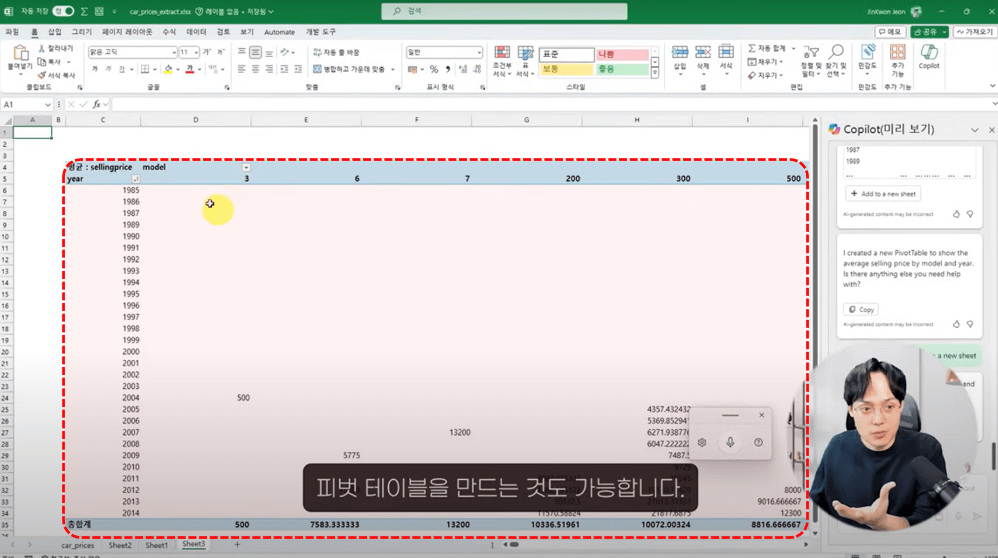Click the search box in title bar

(x=504, y=11)
